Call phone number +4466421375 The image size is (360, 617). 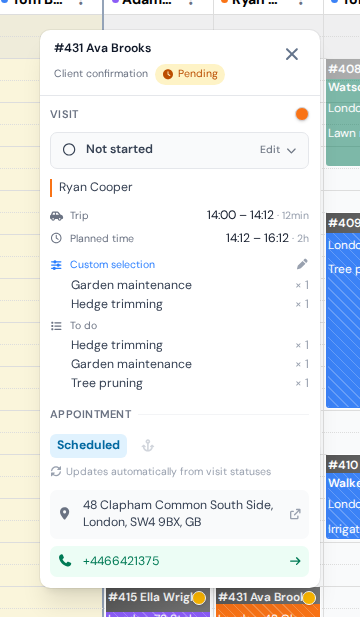(121, 561)
